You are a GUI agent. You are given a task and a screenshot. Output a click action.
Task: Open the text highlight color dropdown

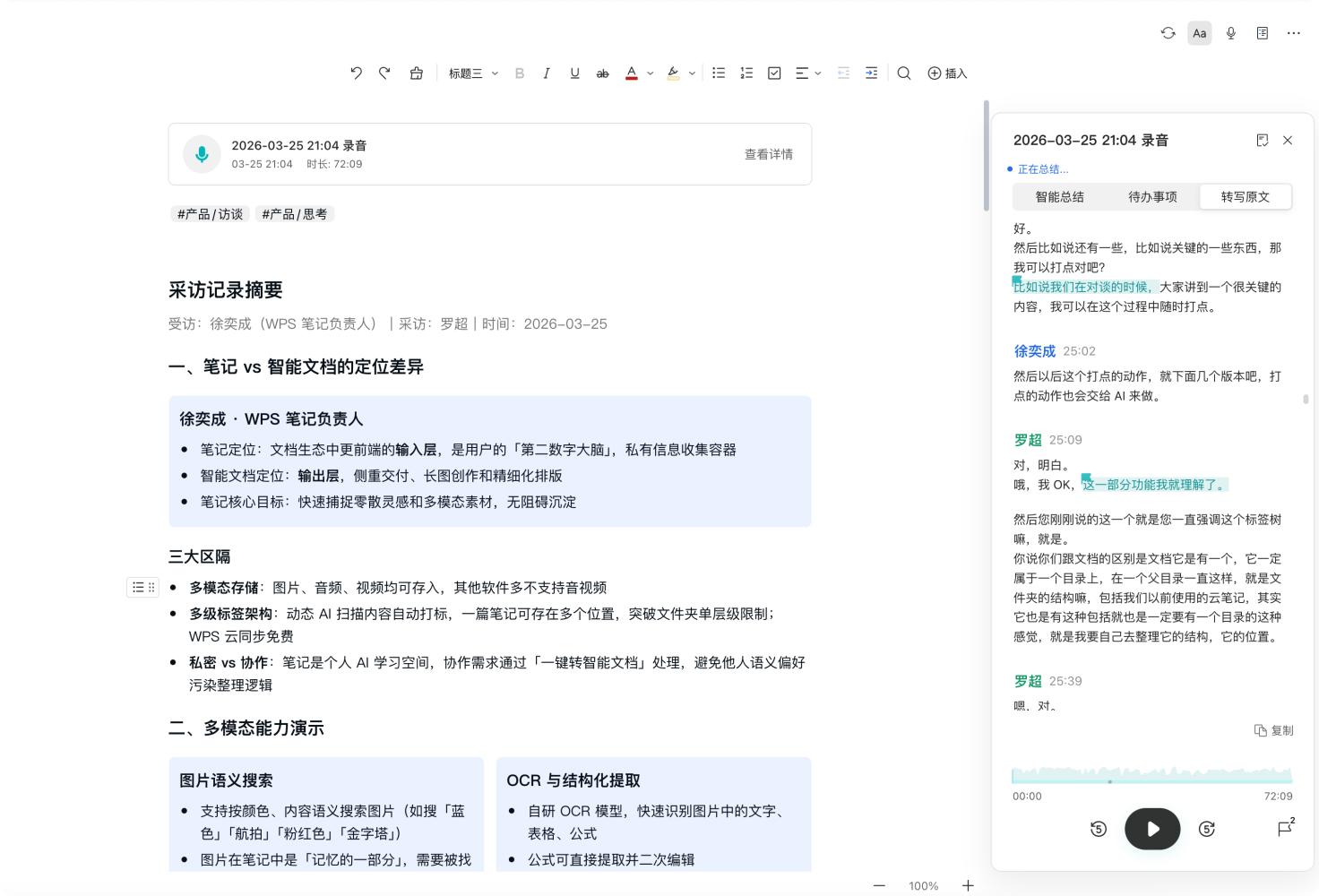691,73
